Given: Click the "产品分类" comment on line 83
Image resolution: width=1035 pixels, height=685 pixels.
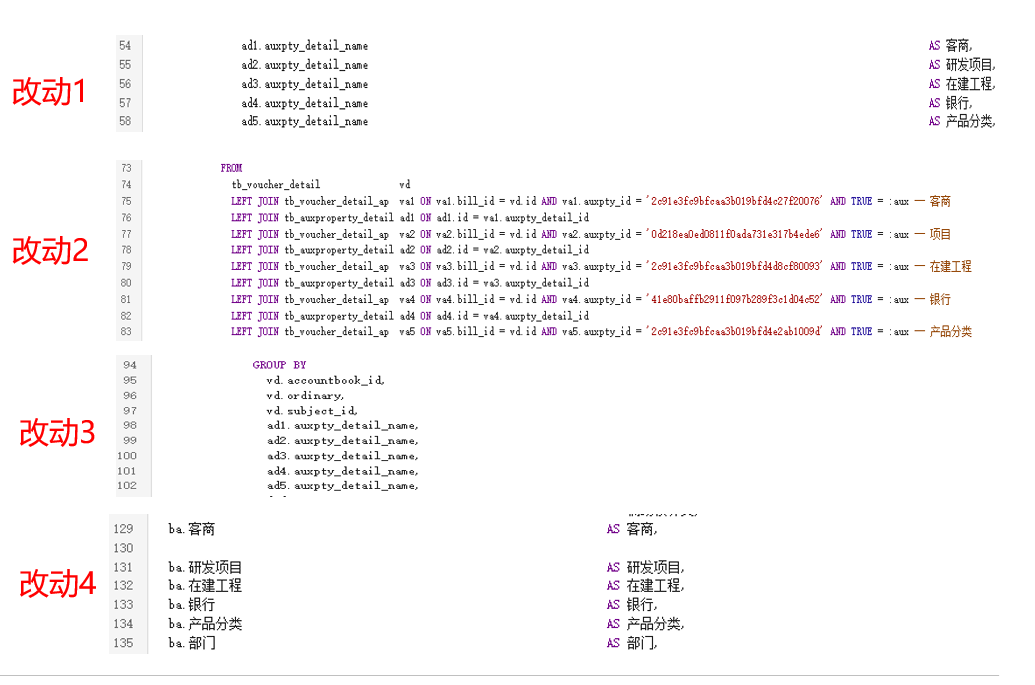Looking at the screenshot, I should click(x=951, y=332).
